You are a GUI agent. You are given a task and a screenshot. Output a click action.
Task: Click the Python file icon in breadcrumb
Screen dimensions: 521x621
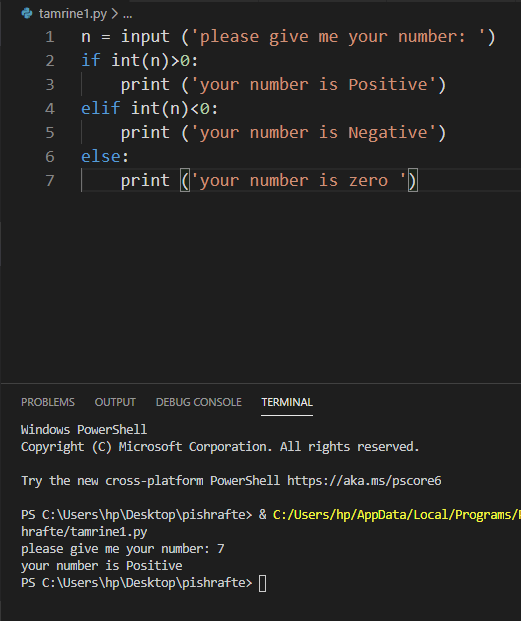27,13
